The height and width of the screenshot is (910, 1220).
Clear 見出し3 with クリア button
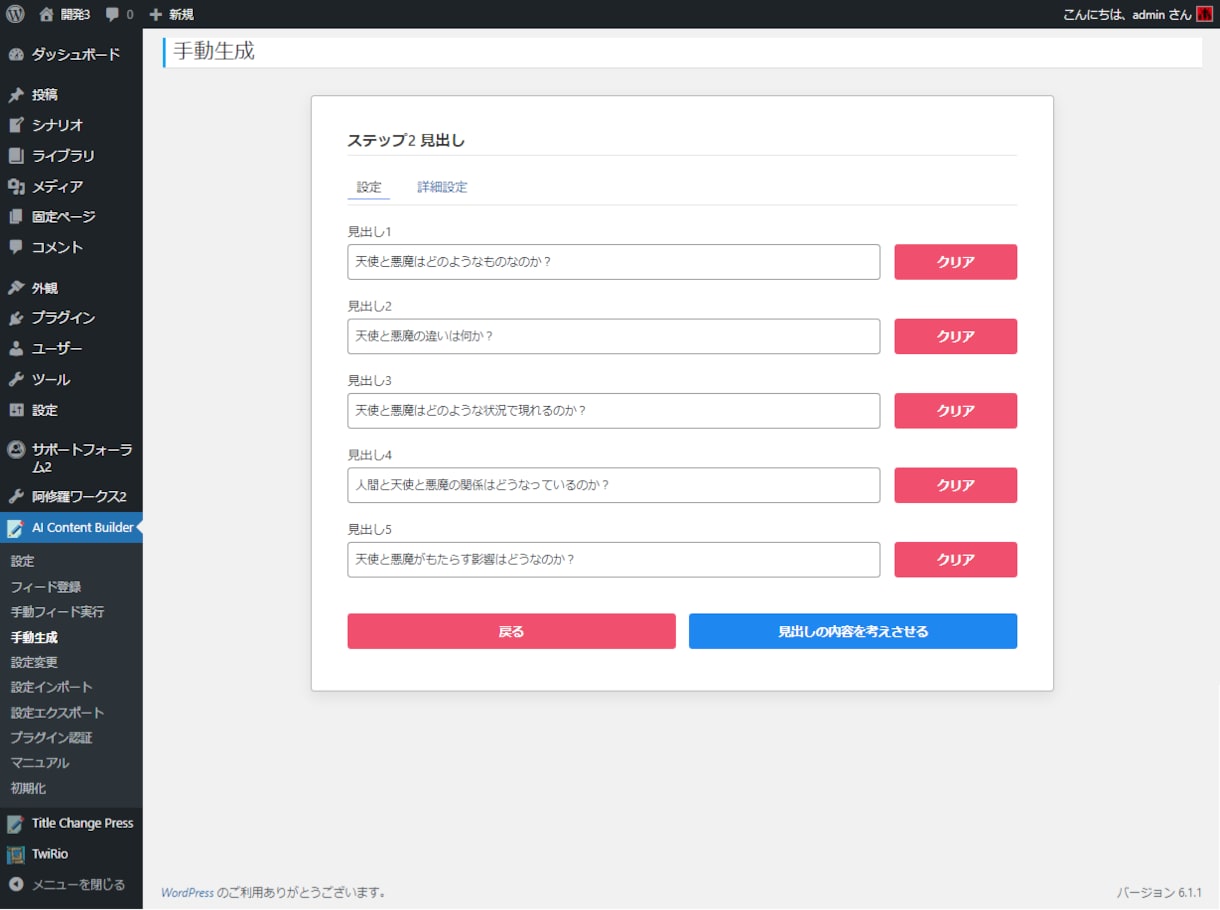(955, 411)
